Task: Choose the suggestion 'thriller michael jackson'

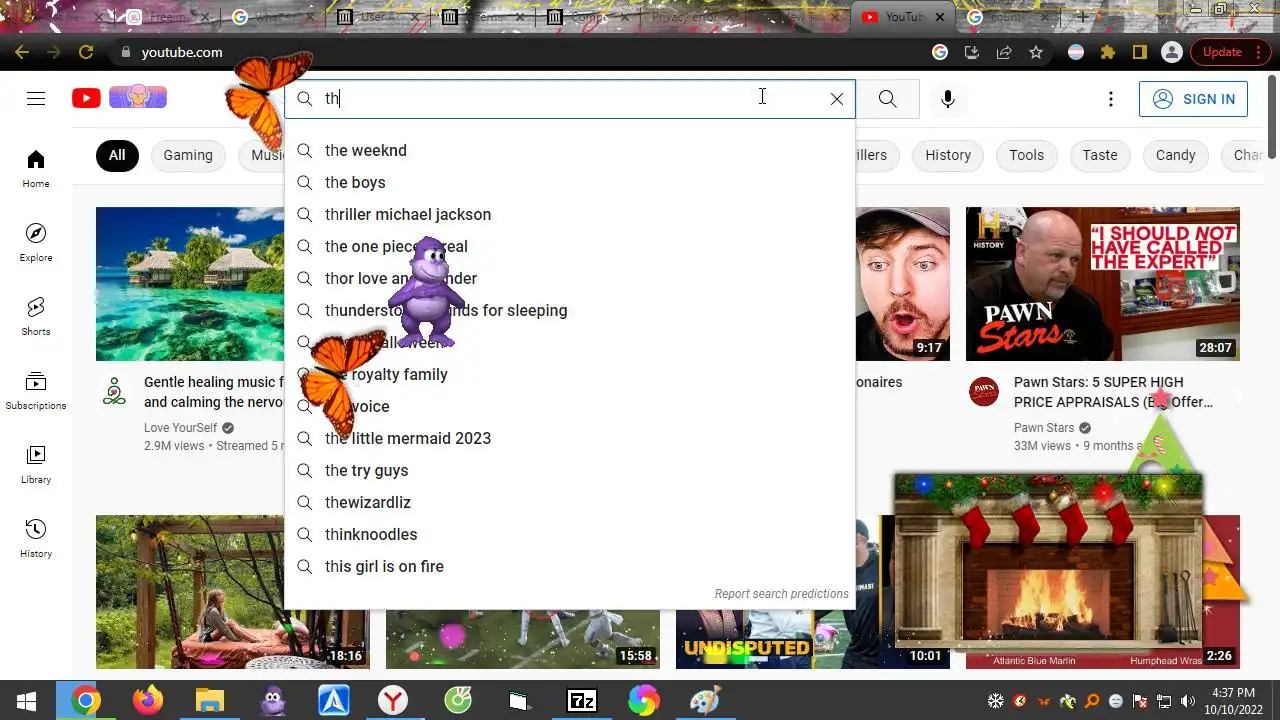Action: [570, 214]
